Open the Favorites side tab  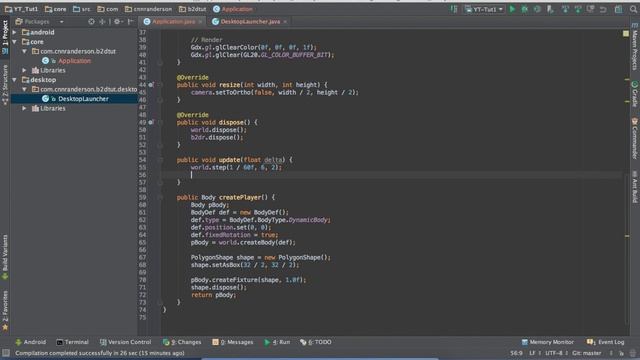5,310
